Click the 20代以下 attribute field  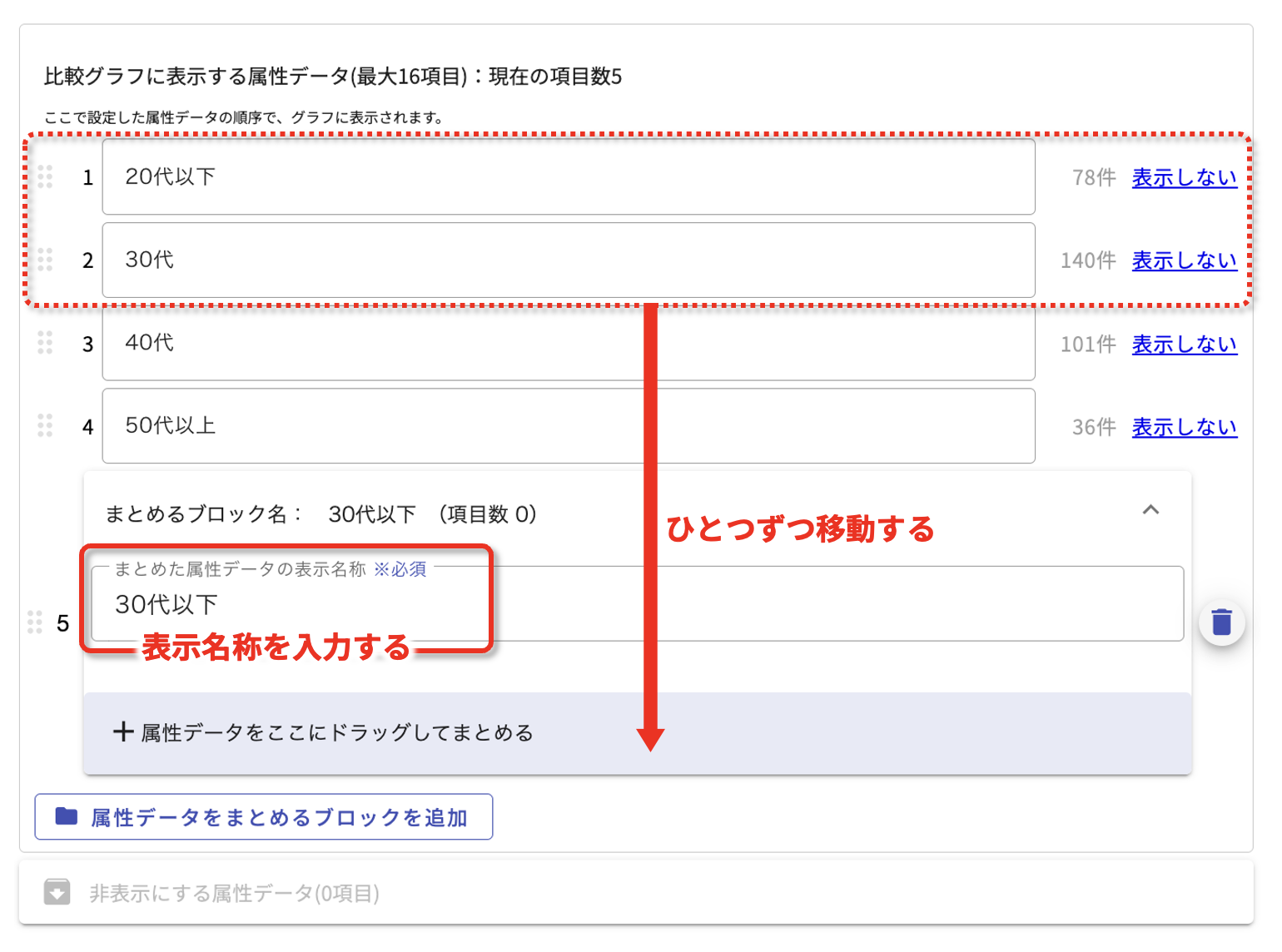[x=568, y=177]
